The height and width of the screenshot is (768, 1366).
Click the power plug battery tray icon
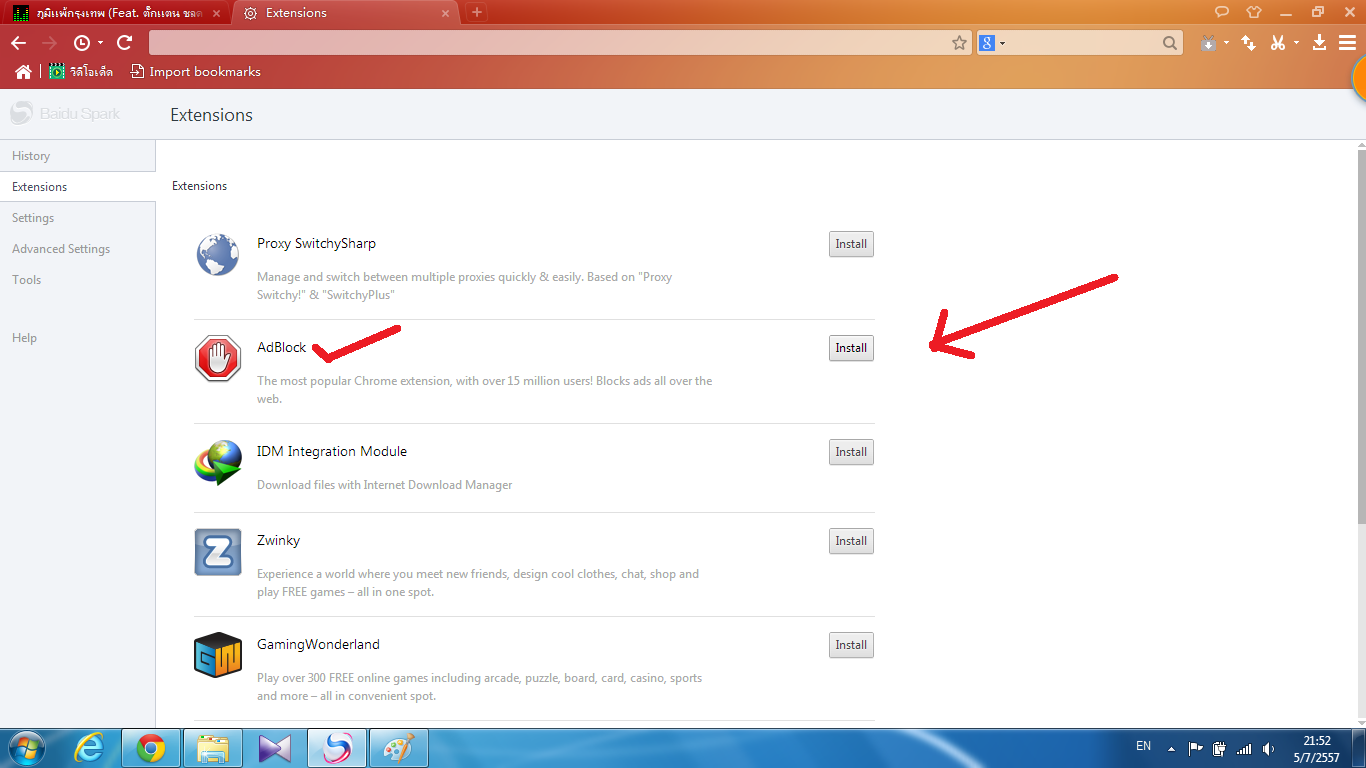[1220, 748]
